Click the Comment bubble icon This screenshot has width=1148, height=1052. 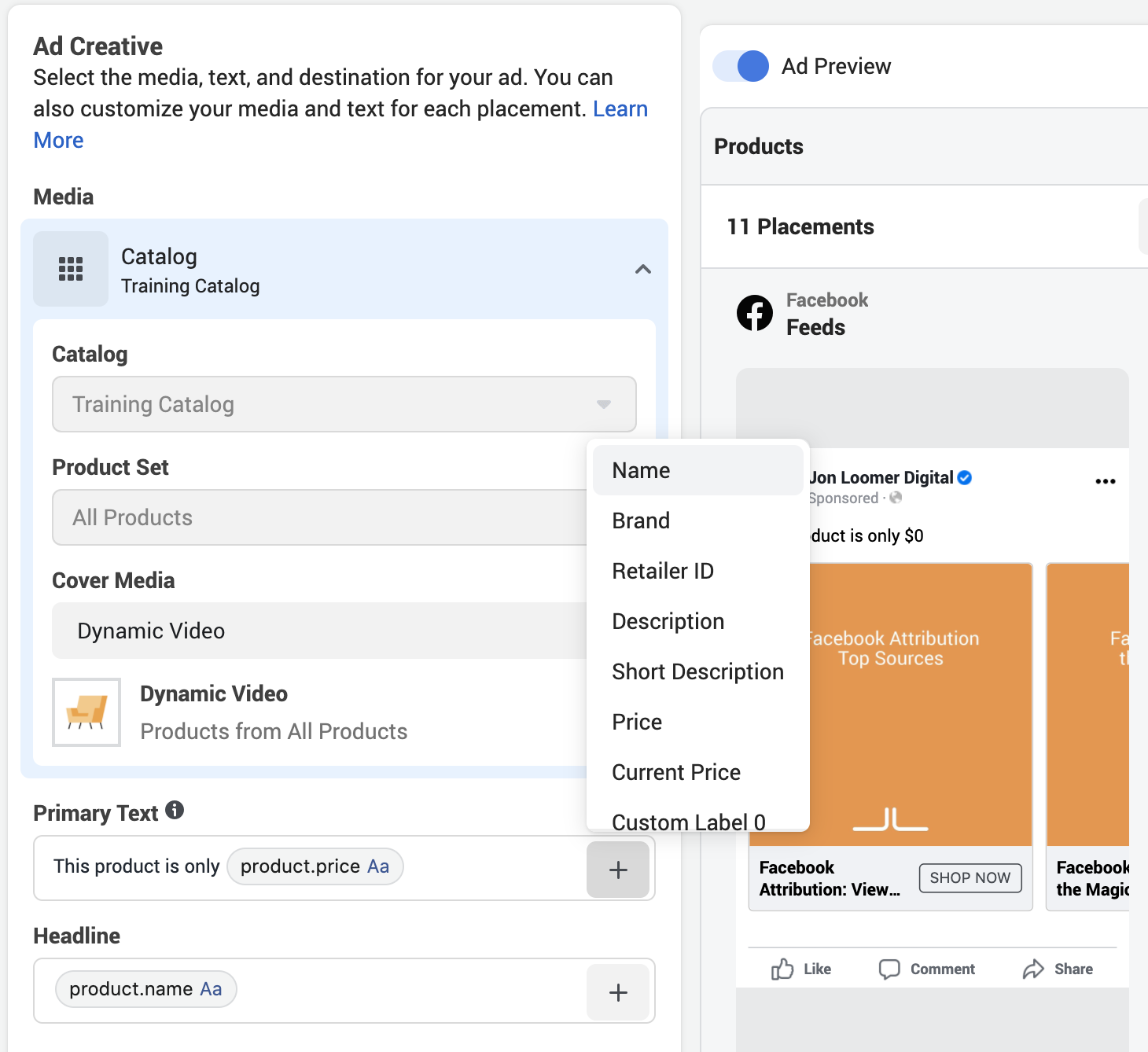(889, 969)
